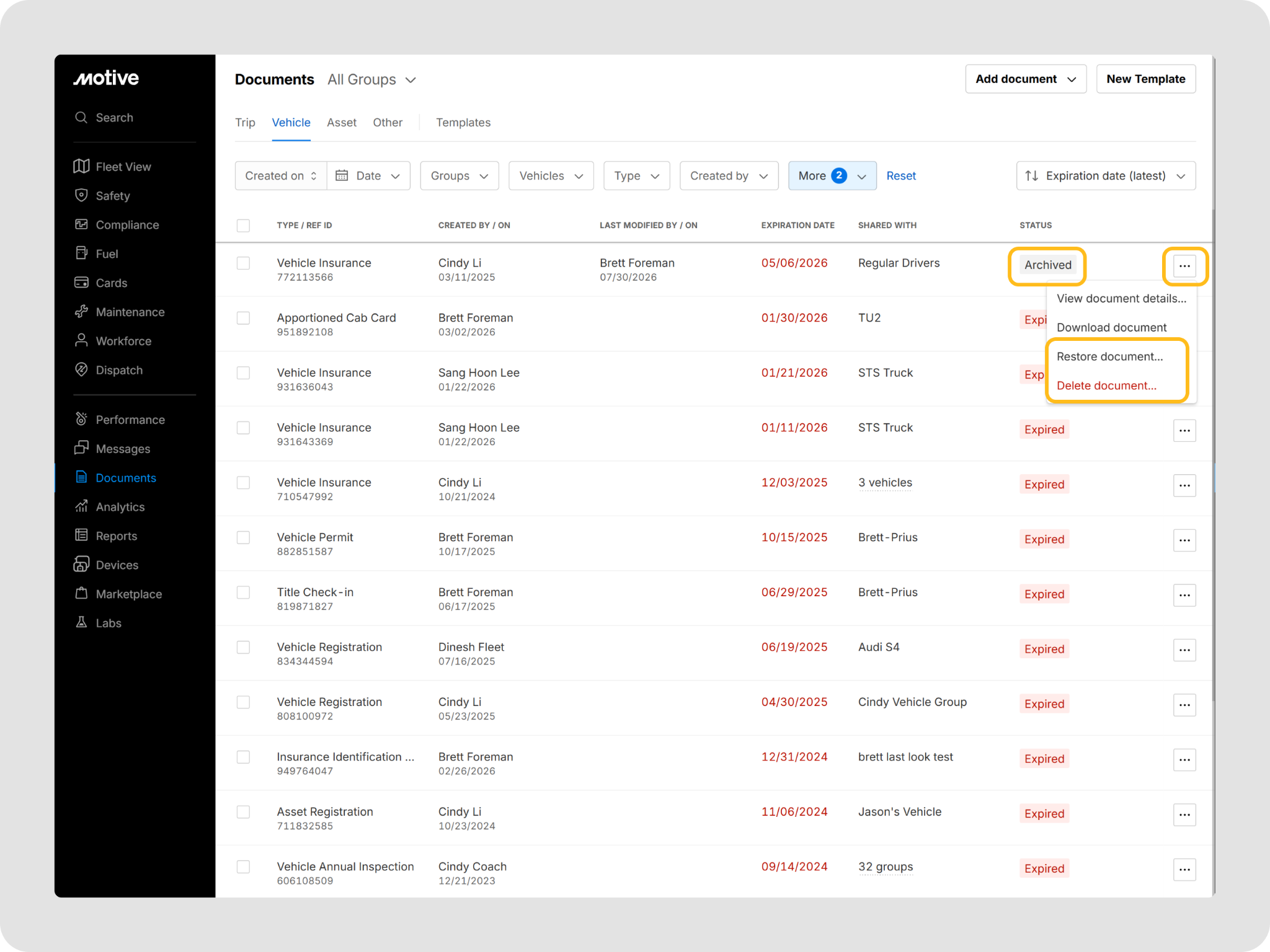Image resolution: width=1270 pixels, height=952 pixels.
Task: Open the Add document dropdown
Action: (x=1026, y=79)
